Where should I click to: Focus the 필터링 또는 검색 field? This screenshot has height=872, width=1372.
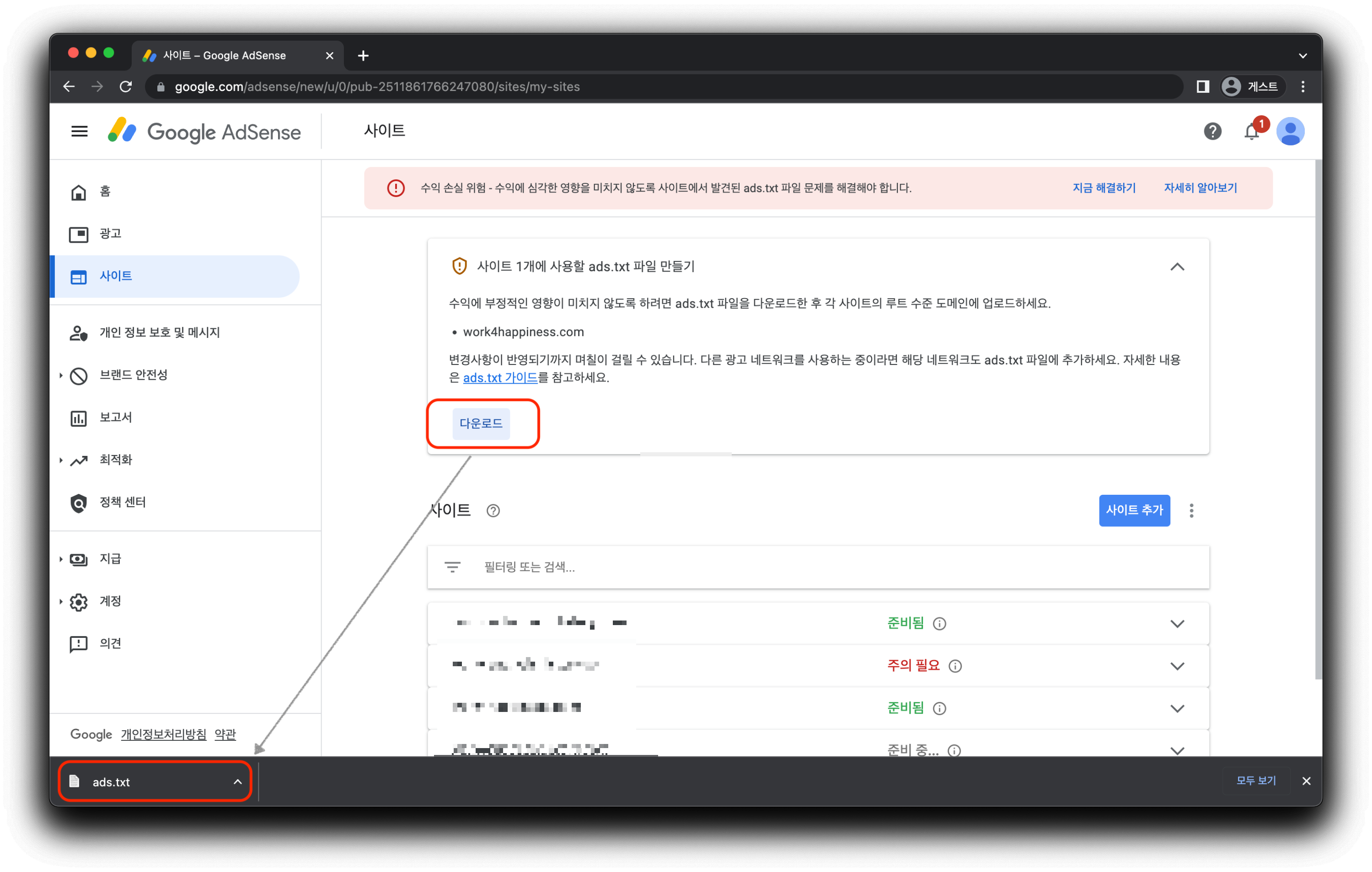point(818,567)
